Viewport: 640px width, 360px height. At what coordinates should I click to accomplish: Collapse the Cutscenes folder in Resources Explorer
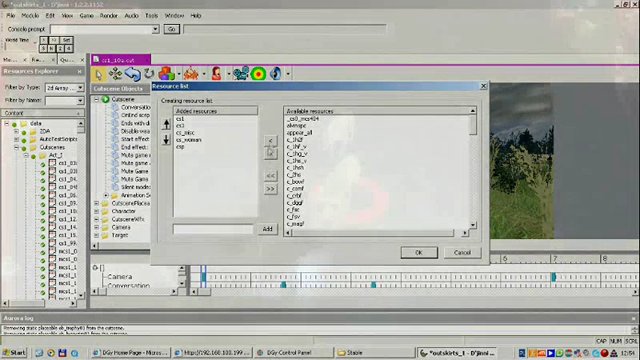pos(16,147)
